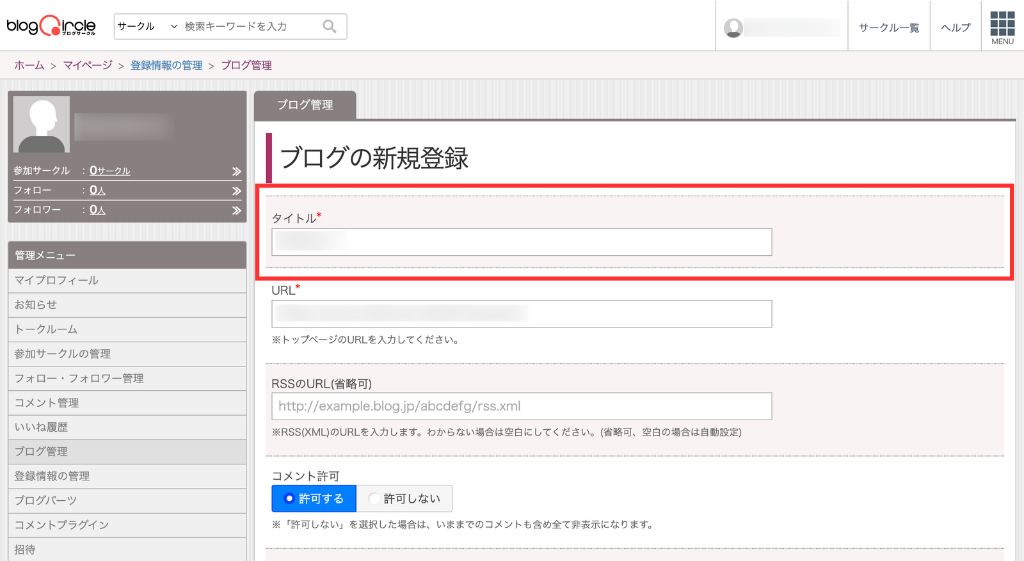Open いいね履歴 in the sidebar

tap(127, 427)
